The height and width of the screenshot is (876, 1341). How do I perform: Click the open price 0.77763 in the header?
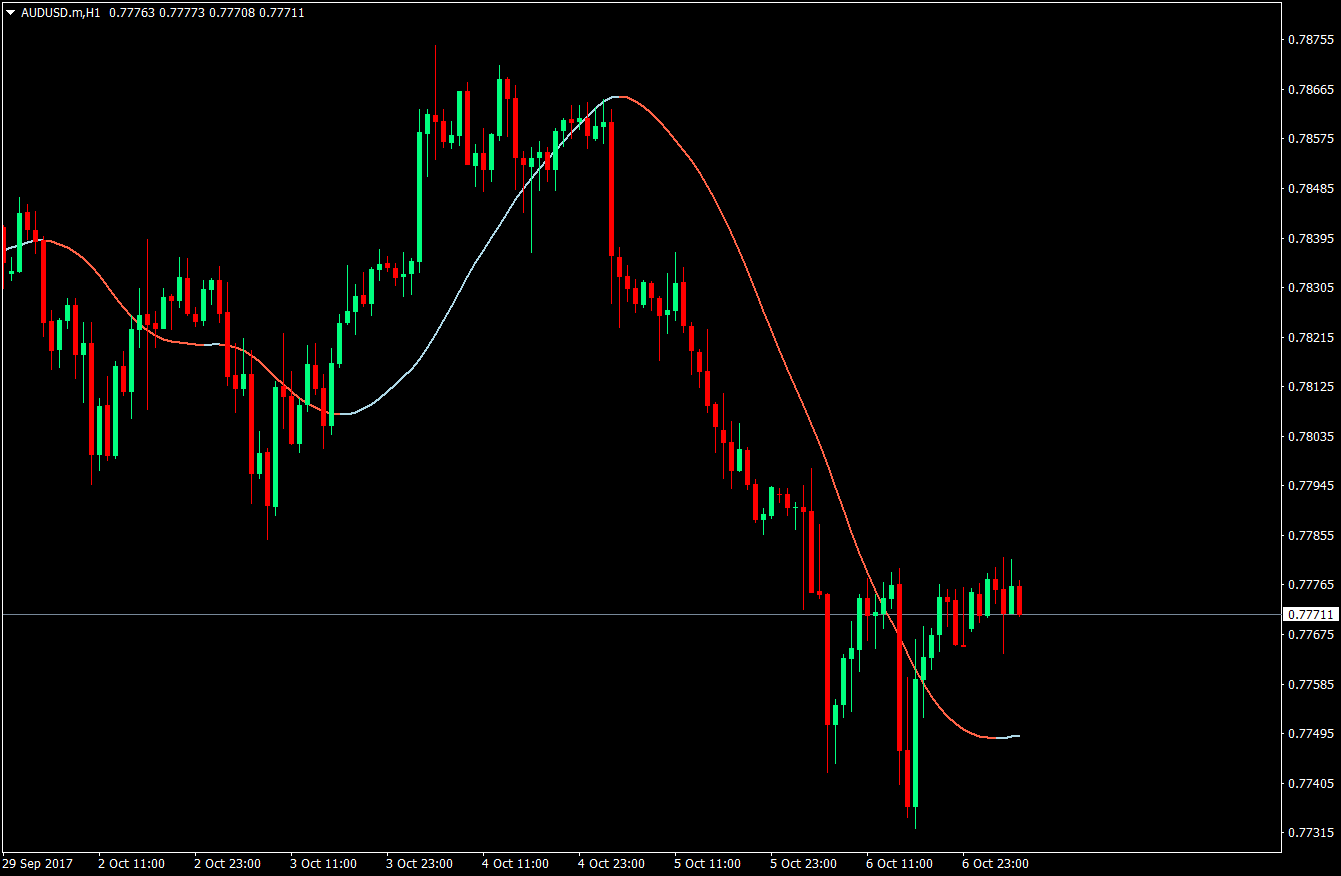(131, 13)
